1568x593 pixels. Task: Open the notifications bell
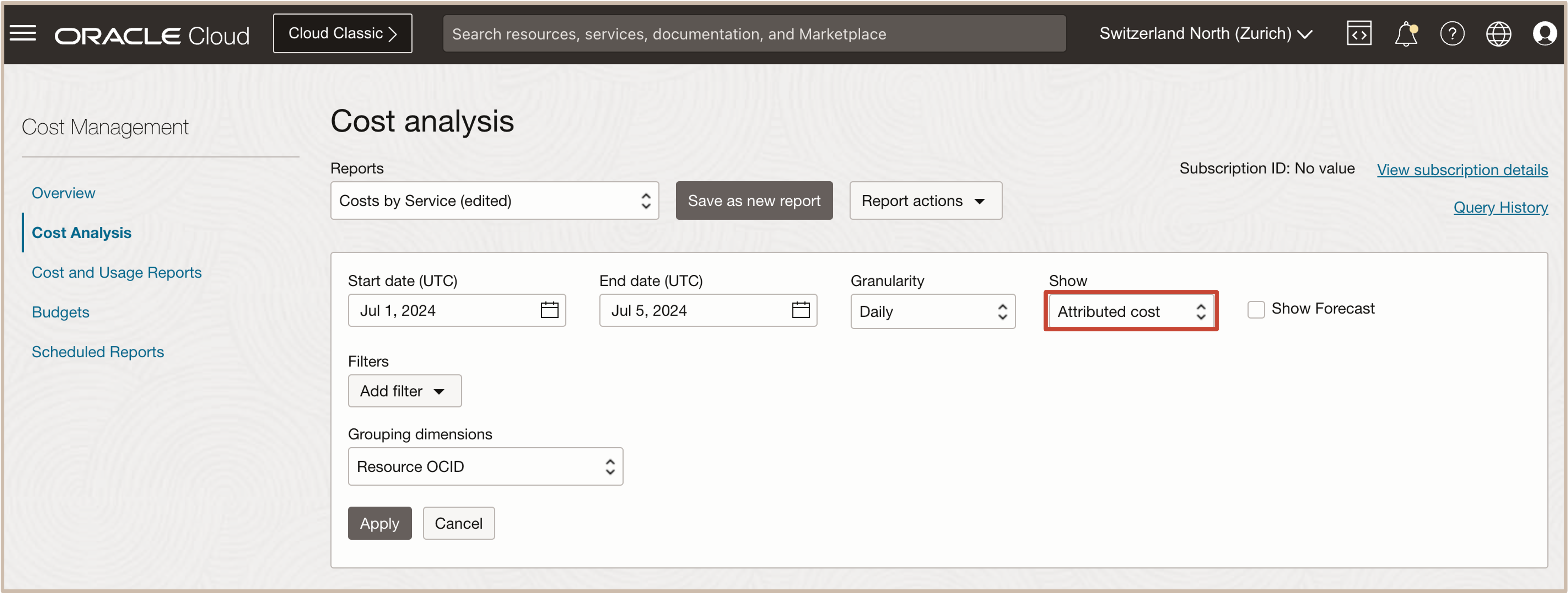[1405, 34]
